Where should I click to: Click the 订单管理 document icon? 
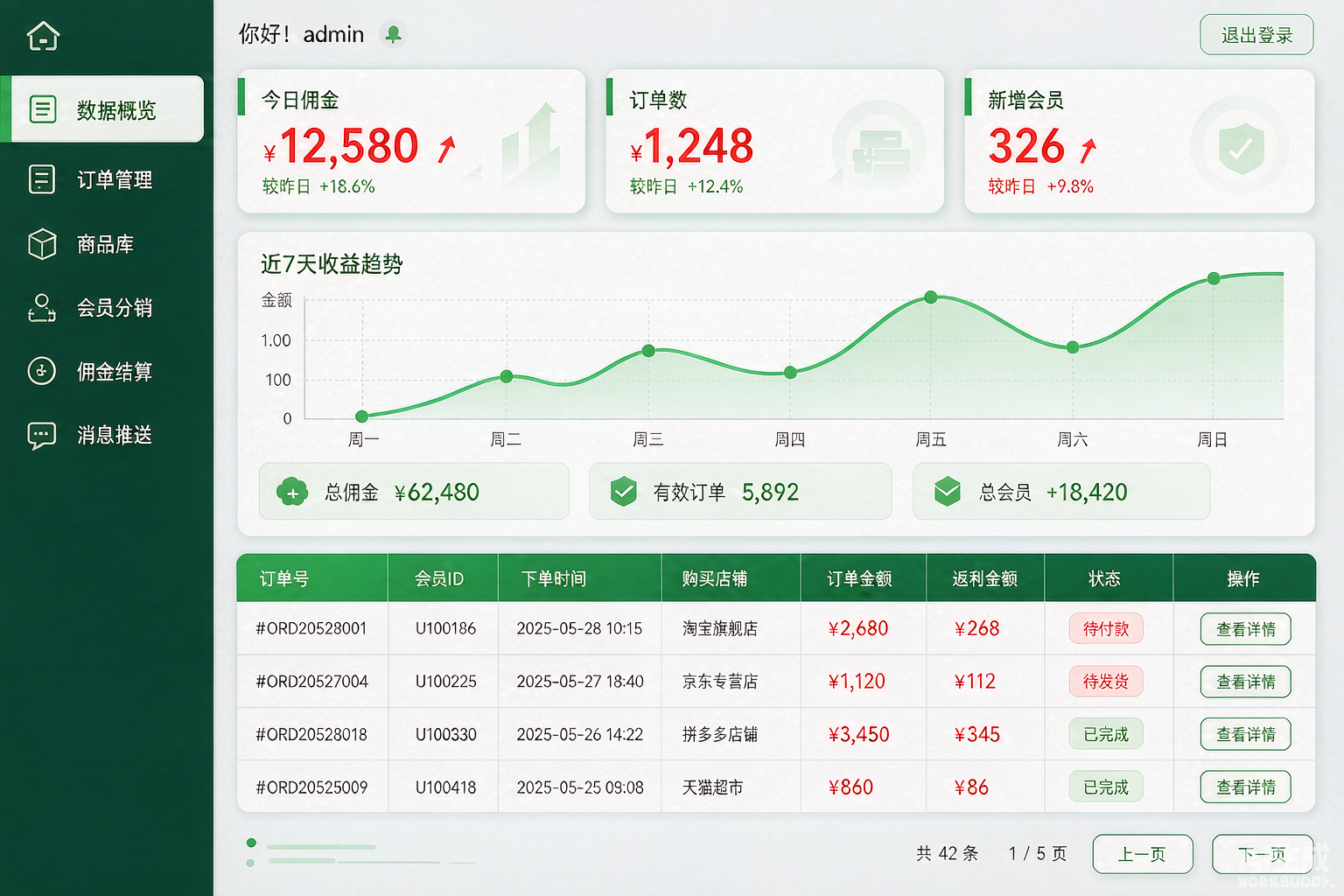tap(42, 179)
